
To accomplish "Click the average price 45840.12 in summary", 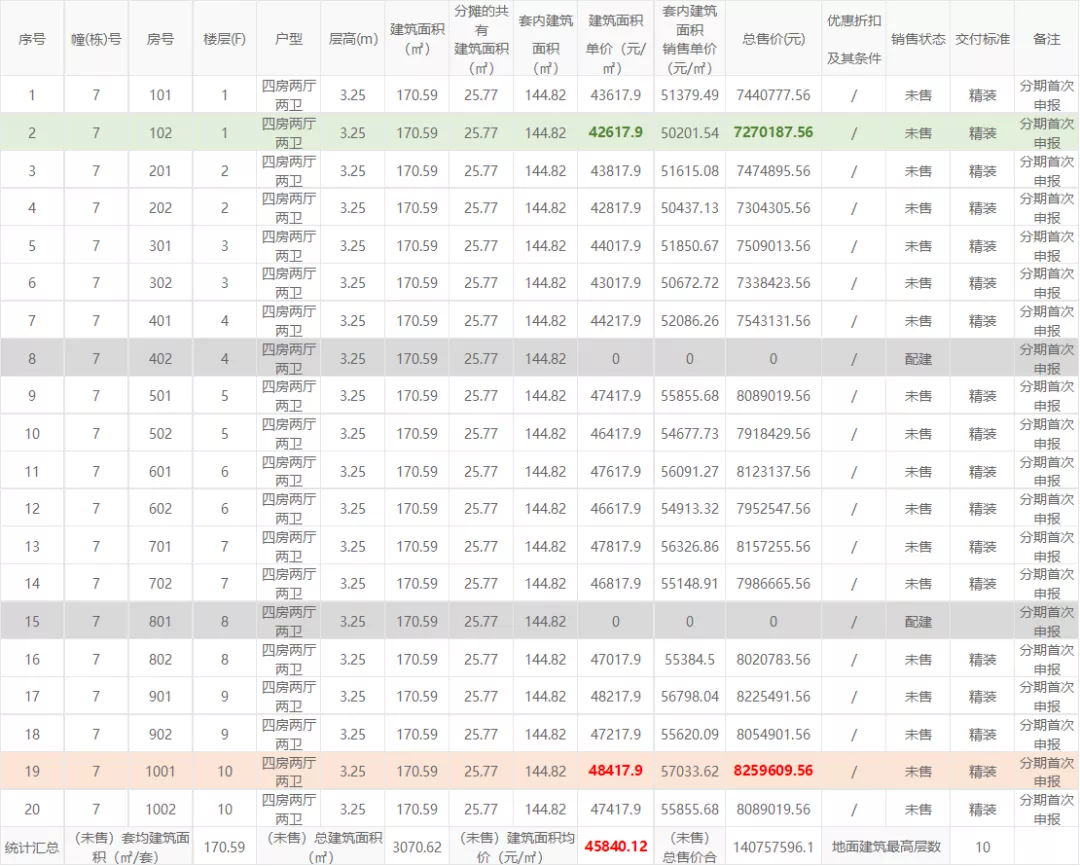I will pos(616,847).
